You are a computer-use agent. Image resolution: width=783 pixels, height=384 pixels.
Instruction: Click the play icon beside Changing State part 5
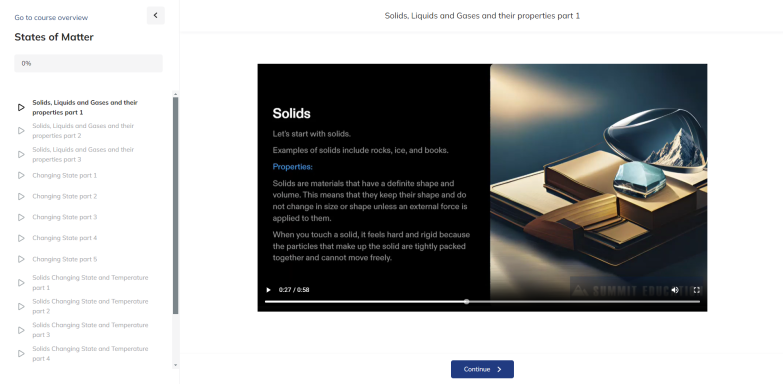tap(21, 259)
